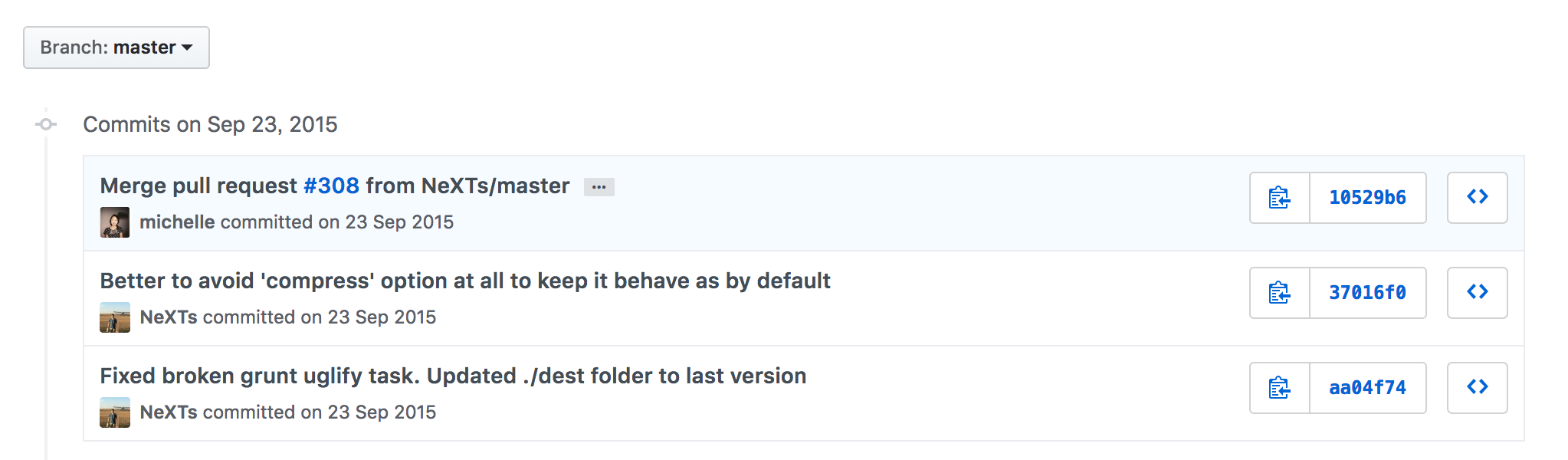Copy full SHA for commit 37016f0
The height and width of the screenshot is (460, 1568).
(x=1279, y=293)
